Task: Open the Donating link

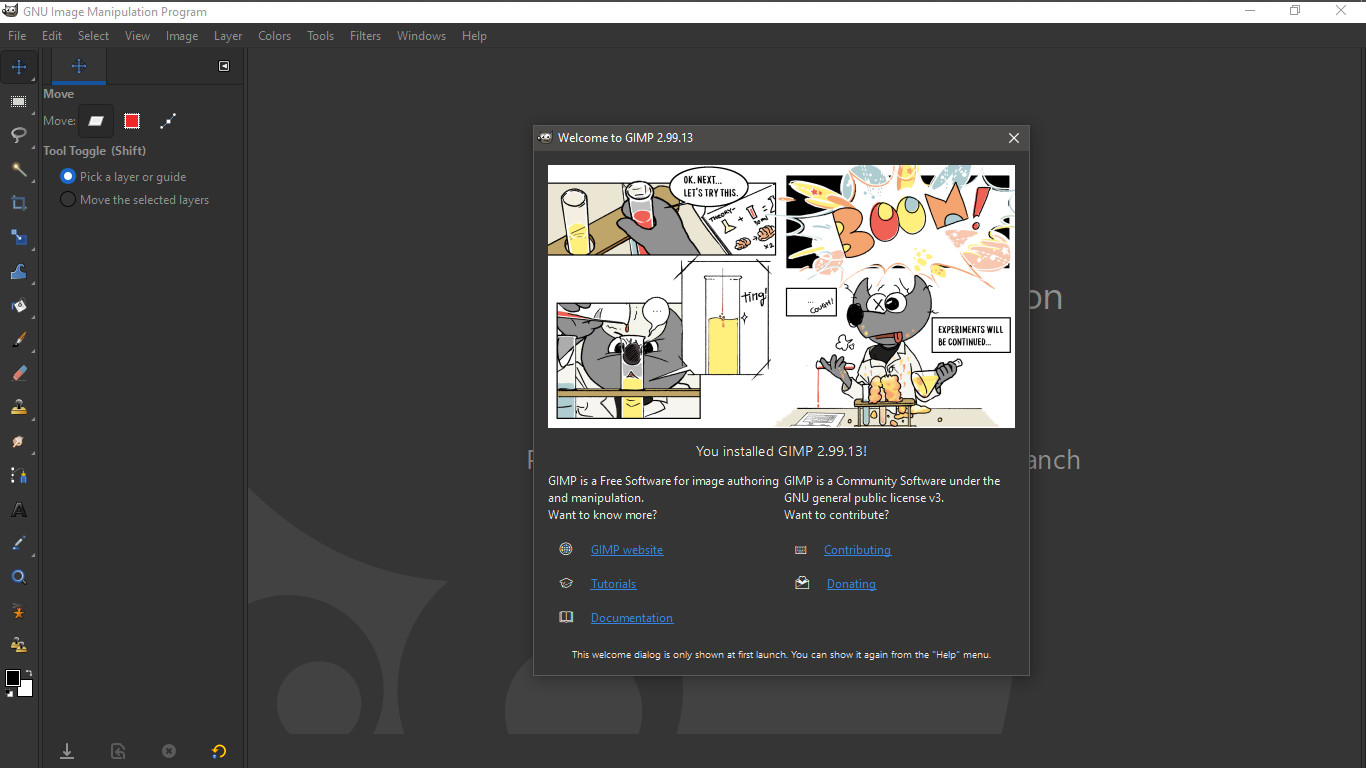Action: (851, 584)
